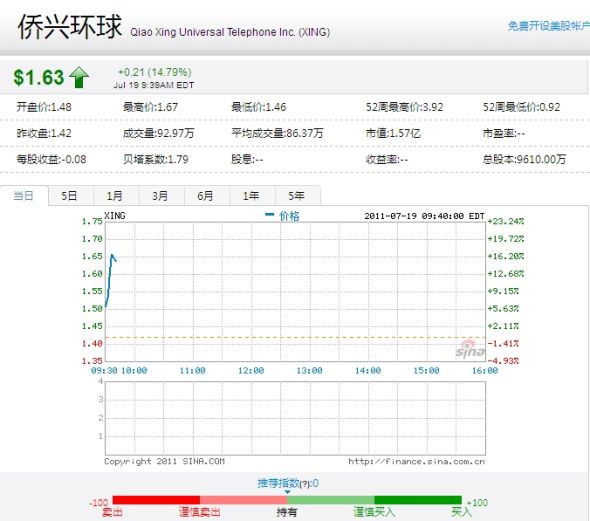
Task: Switch to the 5日 chart tab
Action: pyautogui.click(x=69, y=196)
